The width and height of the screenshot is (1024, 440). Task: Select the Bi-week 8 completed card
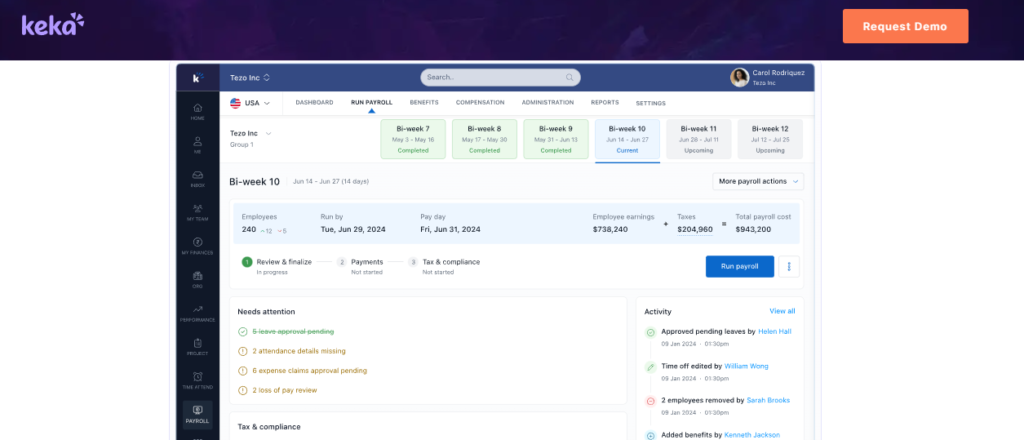tap(485, 139)
